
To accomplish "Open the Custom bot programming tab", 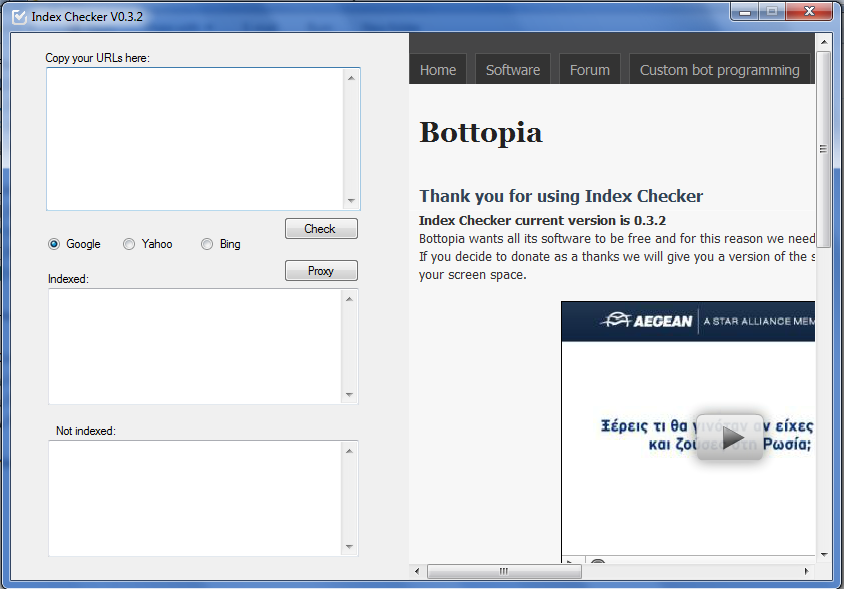I will 720,69.
